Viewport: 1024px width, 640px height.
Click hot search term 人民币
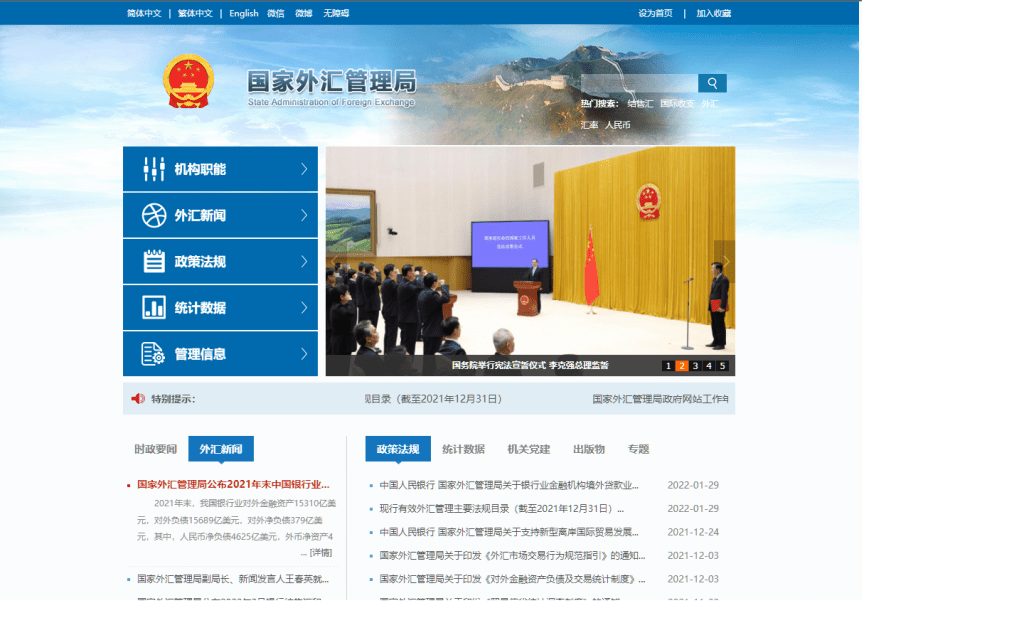[618, 125]
